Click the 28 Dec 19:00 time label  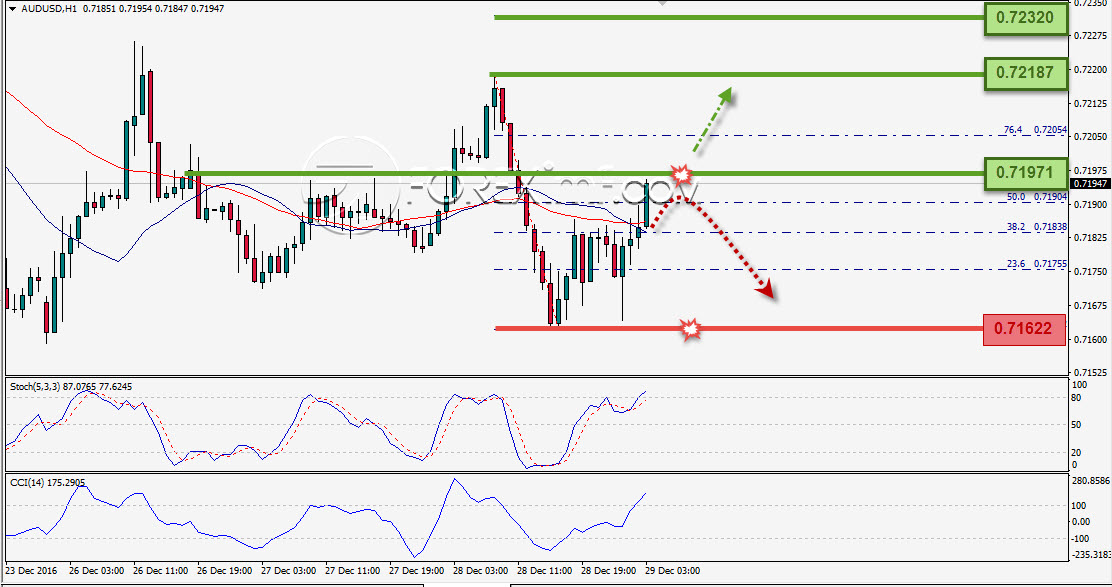pos(608,571)
